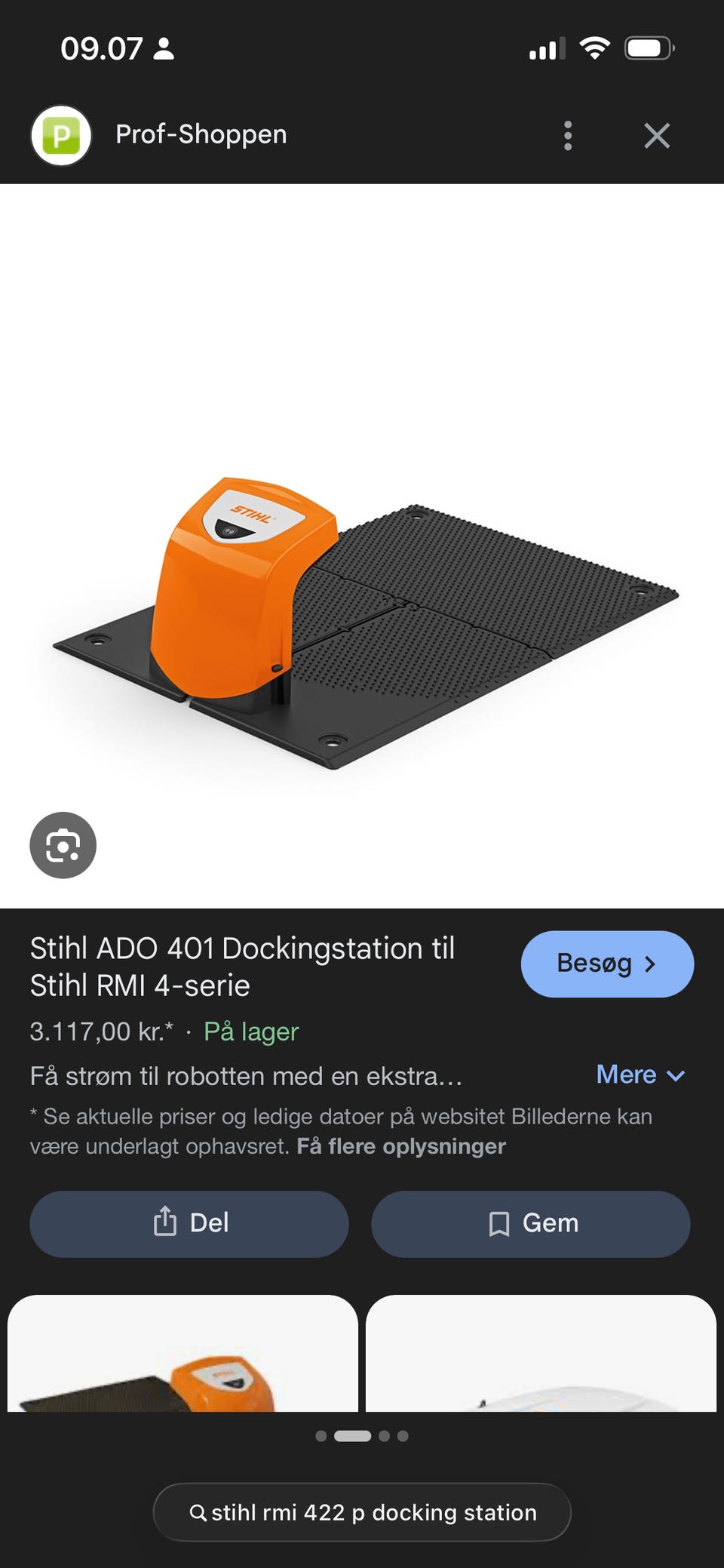Open related white robot mower thumbnail
This screenshot has height=1568, width=724.
[541, 1353]
